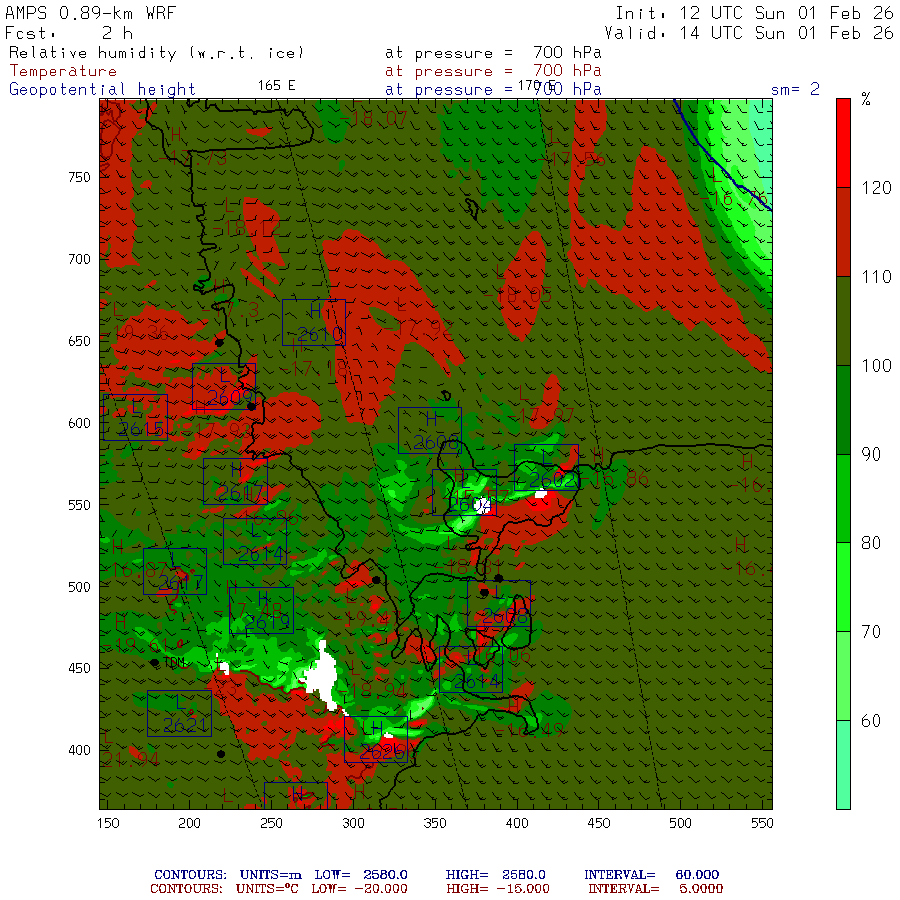Click the red "Temperature" label

pos(63,71)
